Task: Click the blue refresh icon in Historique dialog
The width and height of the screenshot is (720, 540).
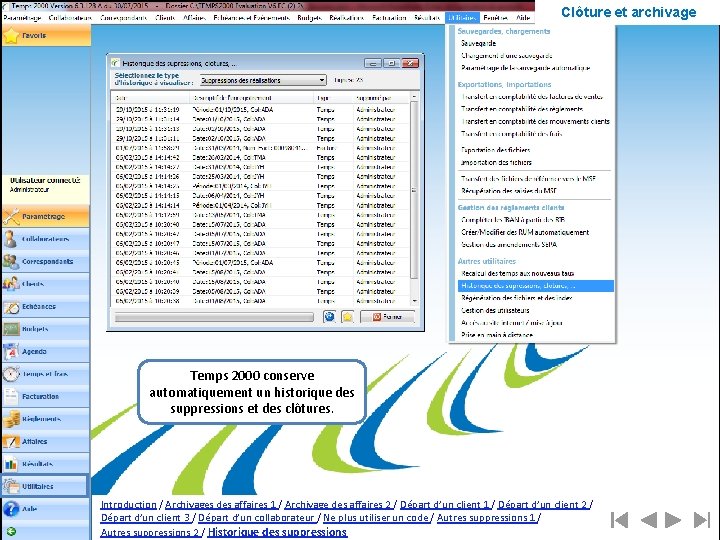Action: [329, 316]
